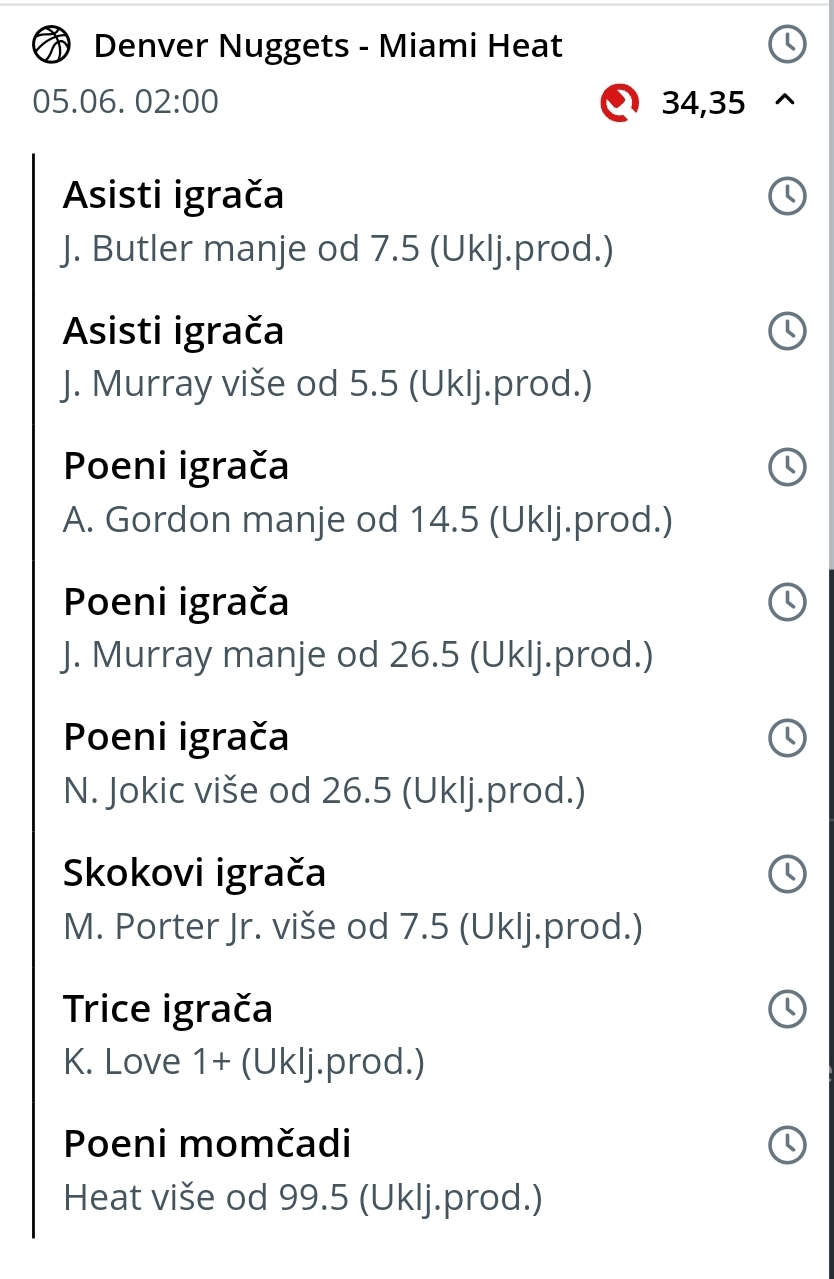The height and width of the screenshot is (1279, 834).
Task: Click the clock icon for J. Butler assists
Action: click(787, 196)
